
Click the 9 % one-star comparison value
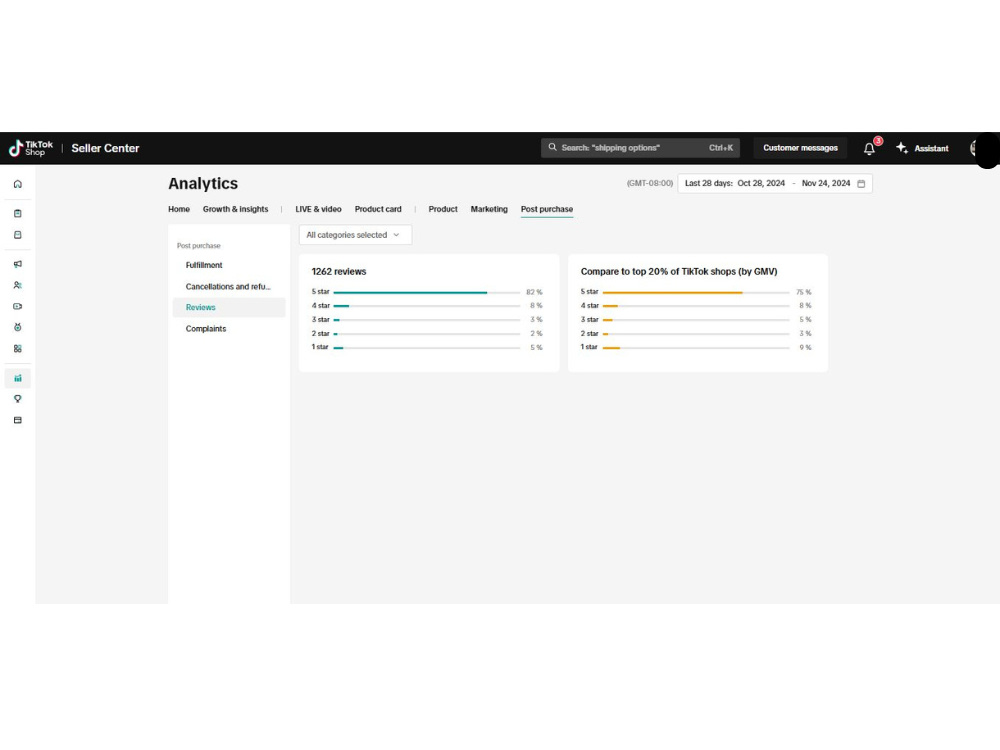(805, 348)
